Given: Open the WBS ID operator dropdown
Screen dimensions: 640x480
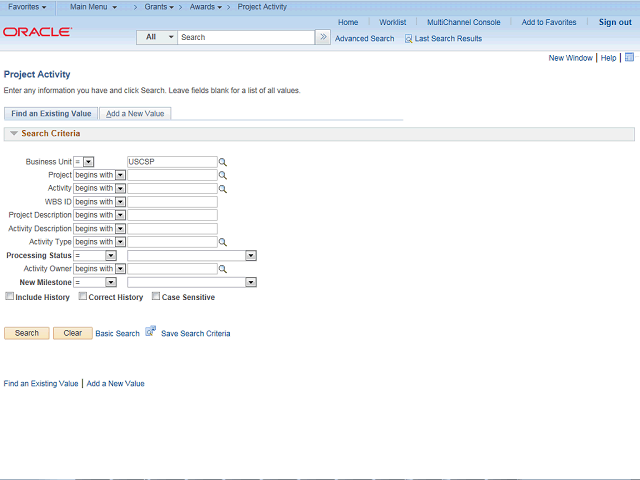Looking at the screenshot, I should pyautogui.click(x=99, y=202).
